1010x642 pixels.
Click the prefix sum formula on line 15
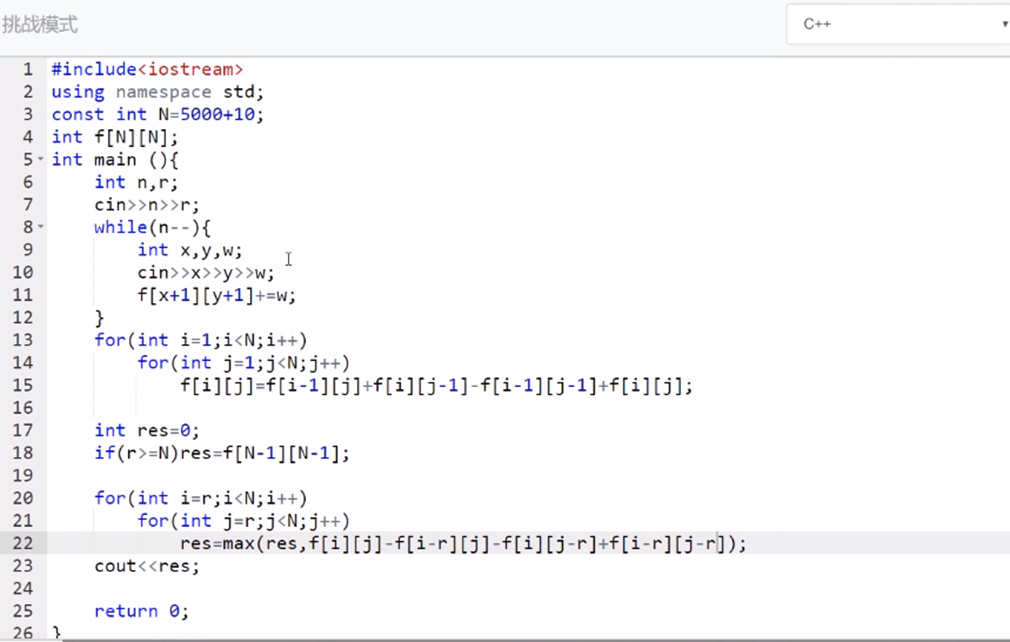pos(437,386)
